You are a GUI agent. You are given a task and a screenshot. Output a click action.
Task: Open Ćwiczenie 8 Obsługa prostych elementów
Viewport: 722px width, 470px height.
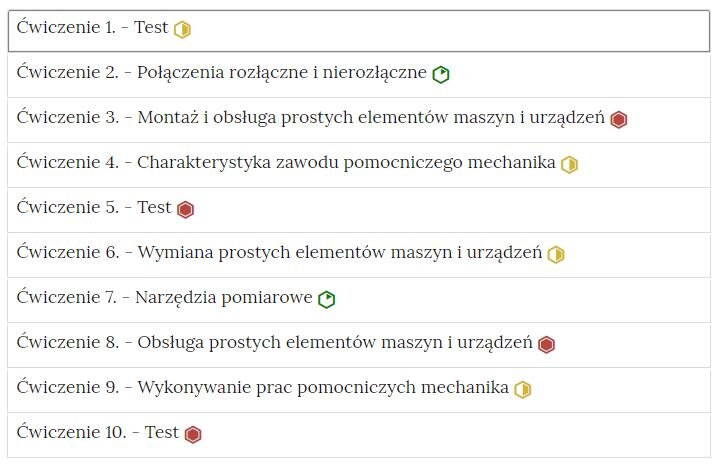[359, 345]
